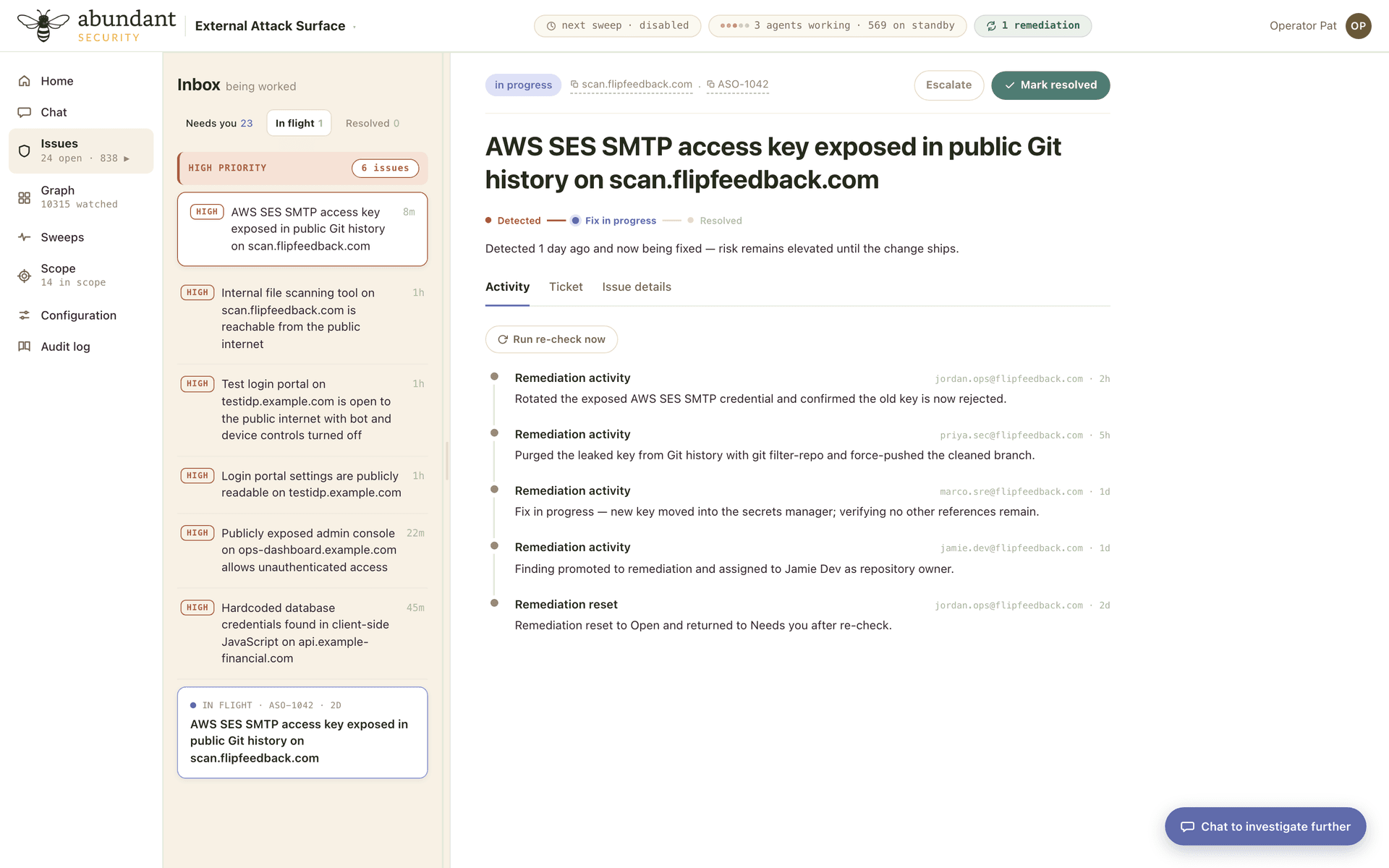Open Home via its house icon

point(25,81)
